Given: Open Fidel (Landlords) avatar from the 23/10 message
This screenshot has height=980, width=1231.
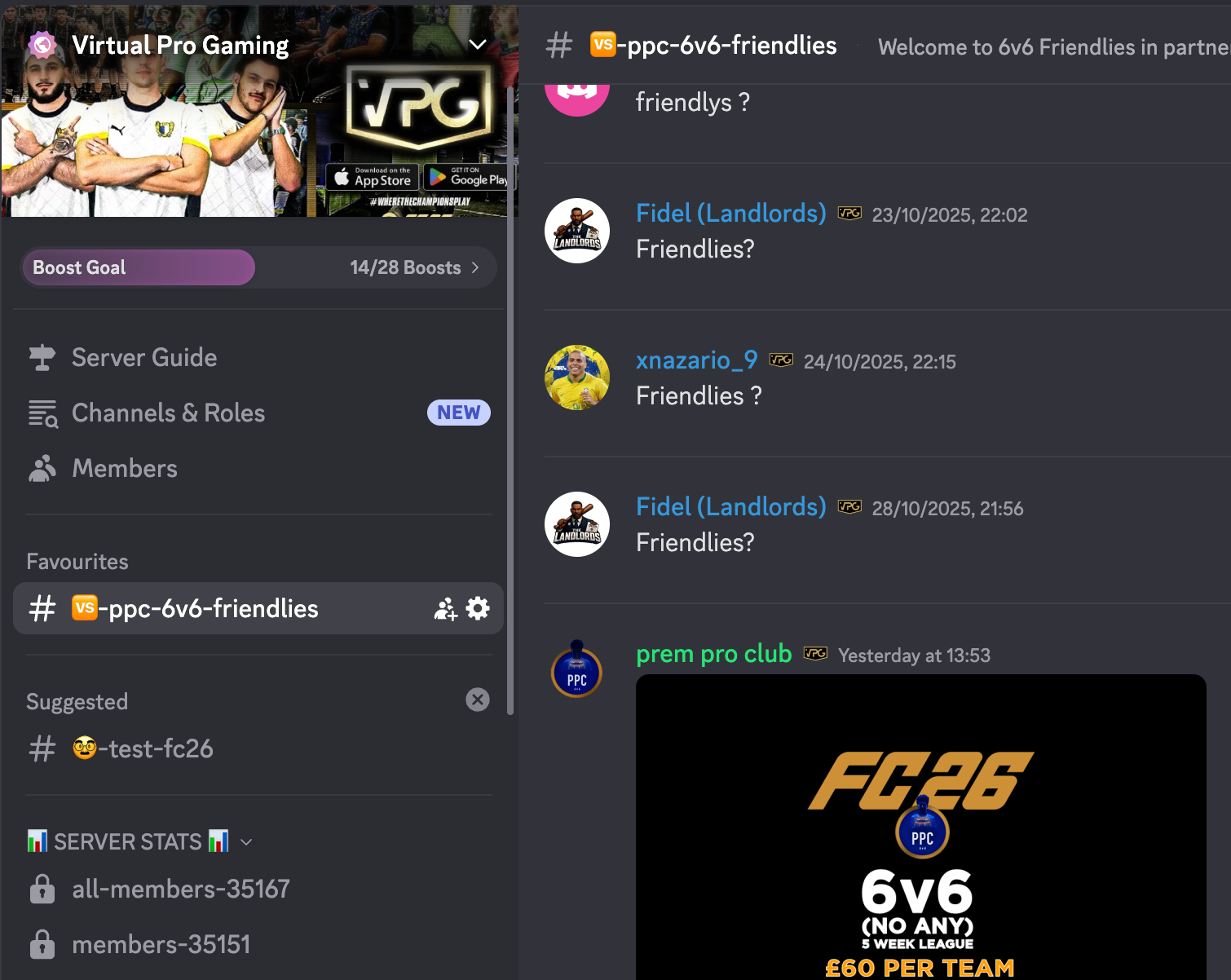Looking at the screenshot, I should pos(577,231).
